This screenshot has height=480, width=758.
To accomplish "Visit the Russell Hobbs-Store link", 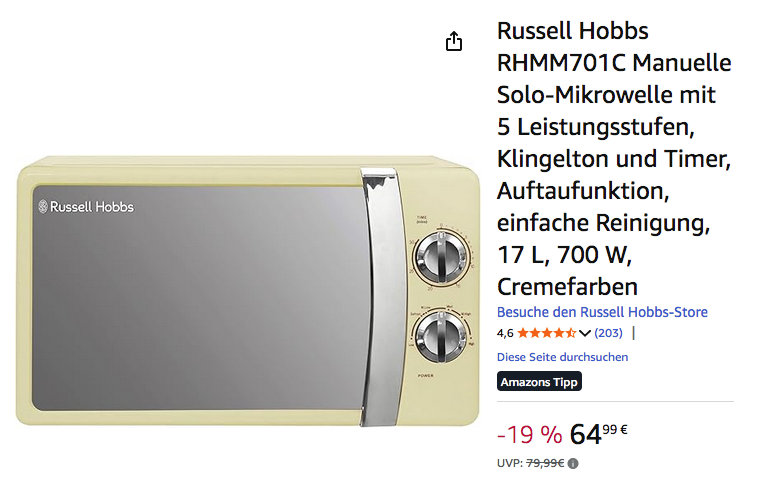I will tap(602, 312).
